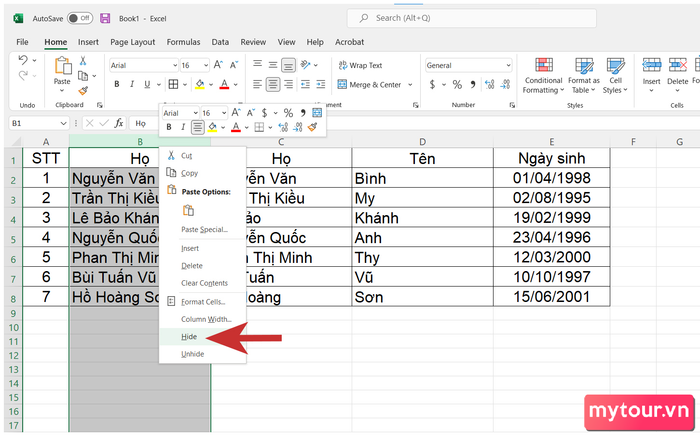
Task: Open the Formulas ribbon tab
Action: 183,42
